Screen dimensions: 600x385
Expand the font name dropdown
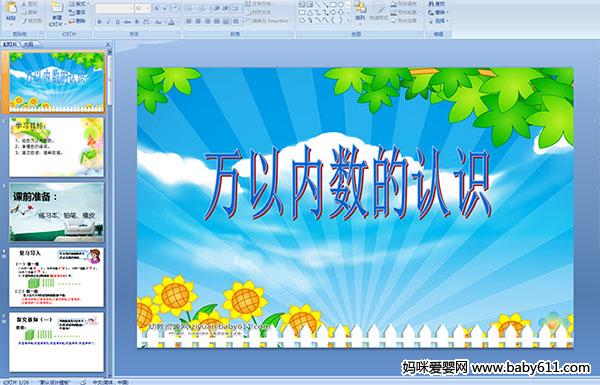tap(131, 8)
